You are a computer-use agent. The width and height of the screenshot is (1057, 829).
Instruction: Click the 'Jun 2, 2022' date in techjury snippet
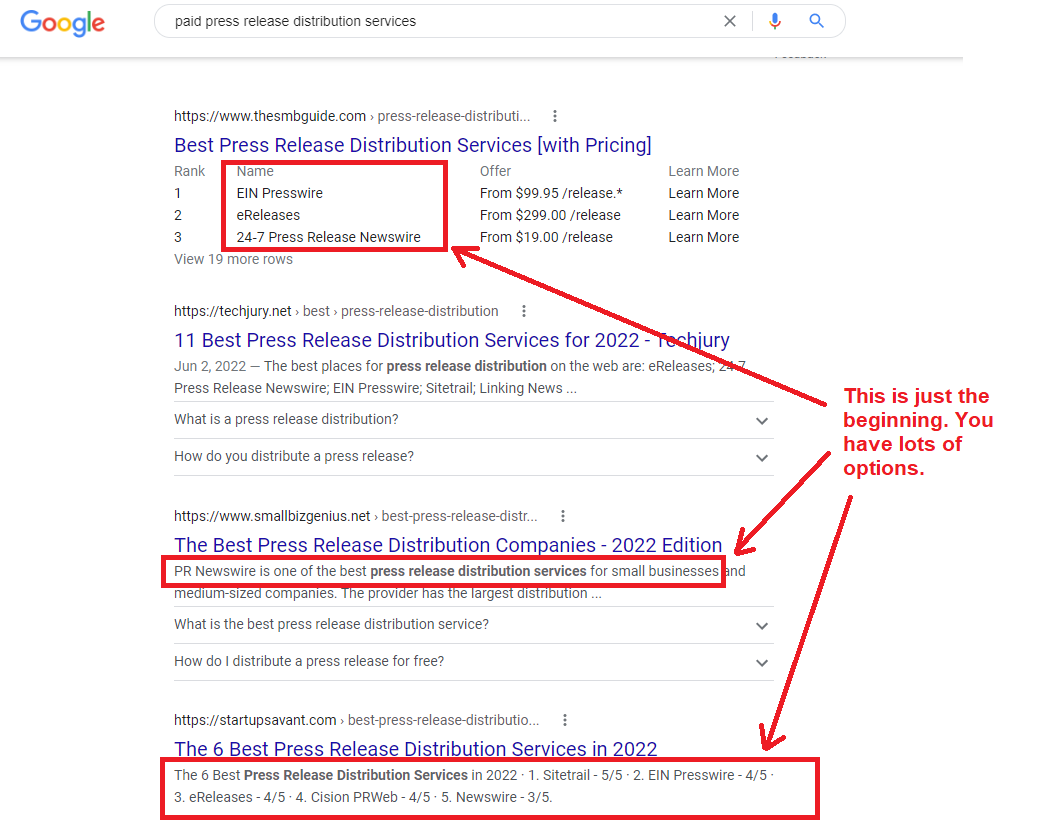tap(210, 366)
